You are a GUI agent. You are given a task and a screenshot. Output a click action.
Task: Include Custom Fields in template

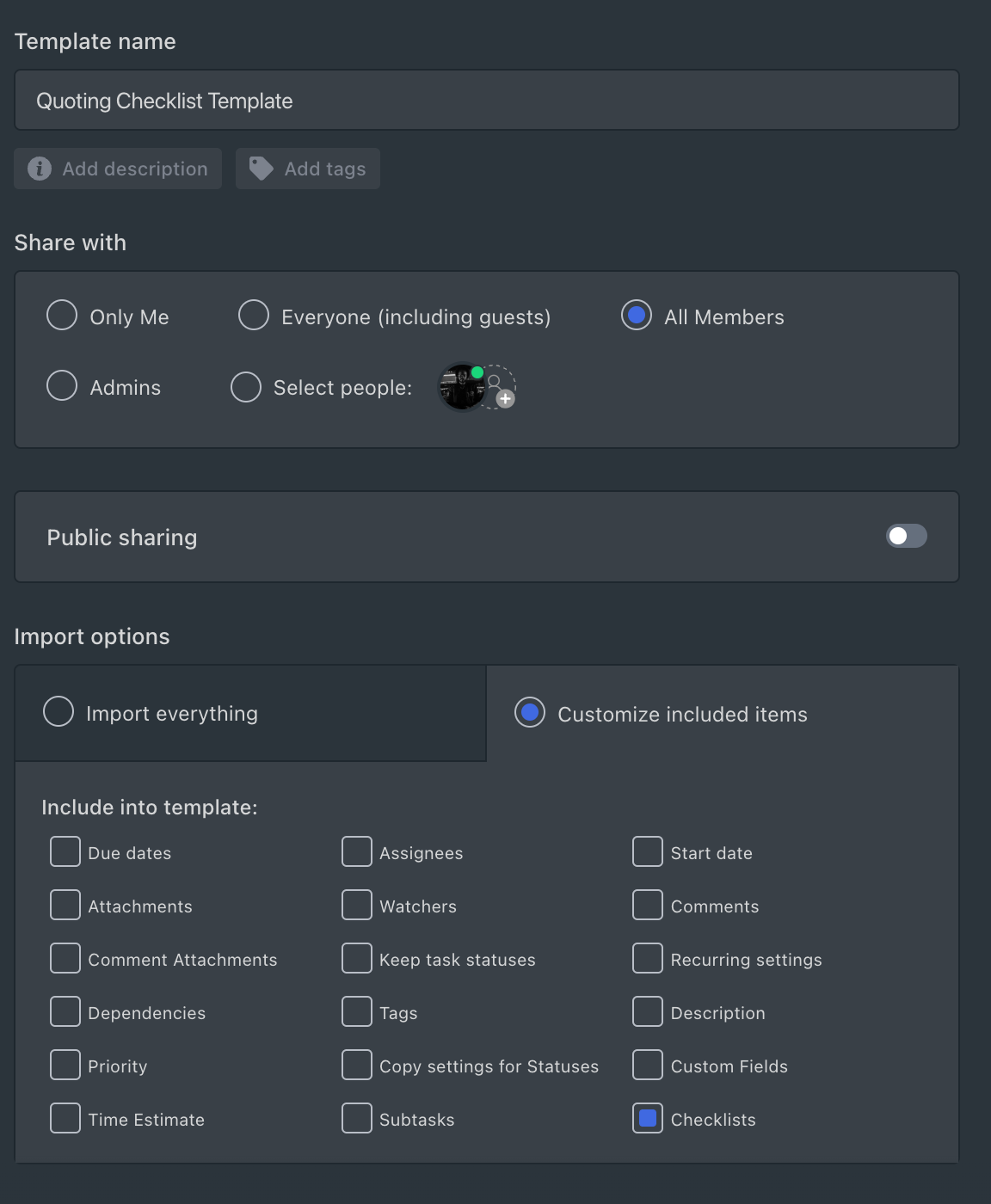(x=648, y=1065)
